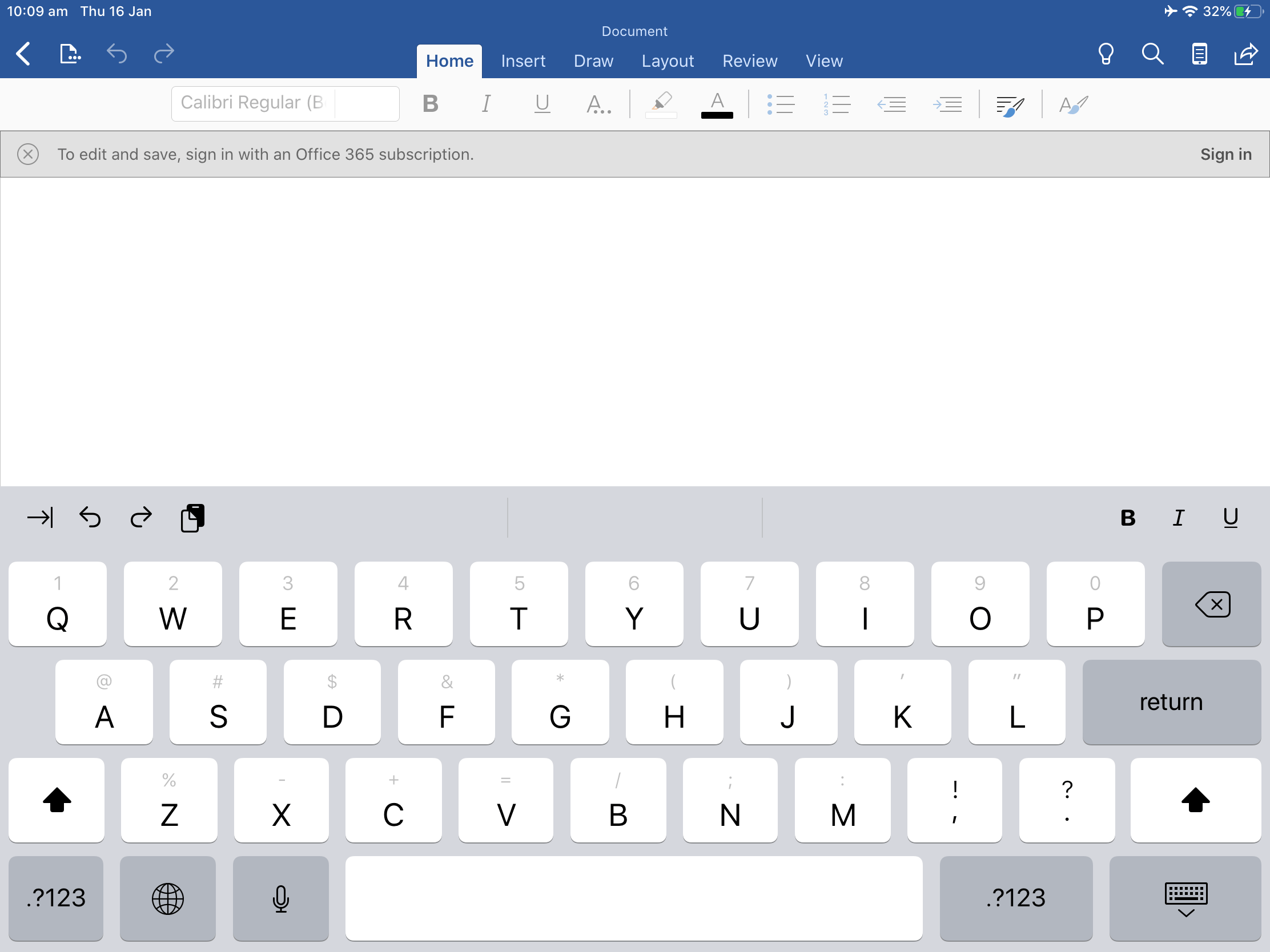
Task: Tap the Sign in link
Action: (x=1225, y=154)
